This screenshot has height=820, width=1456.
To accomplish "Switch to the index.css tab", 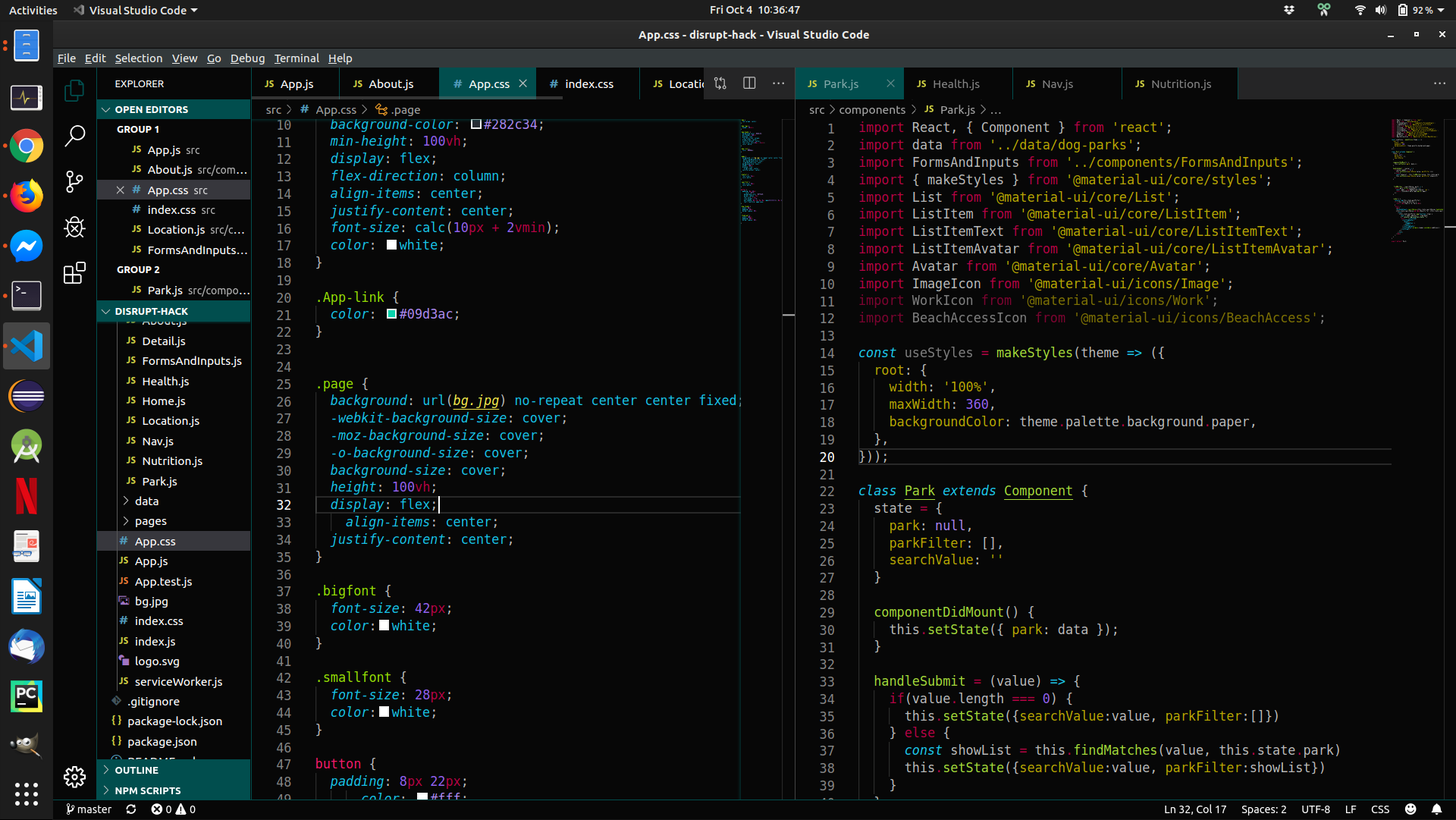I will point(588,84).
